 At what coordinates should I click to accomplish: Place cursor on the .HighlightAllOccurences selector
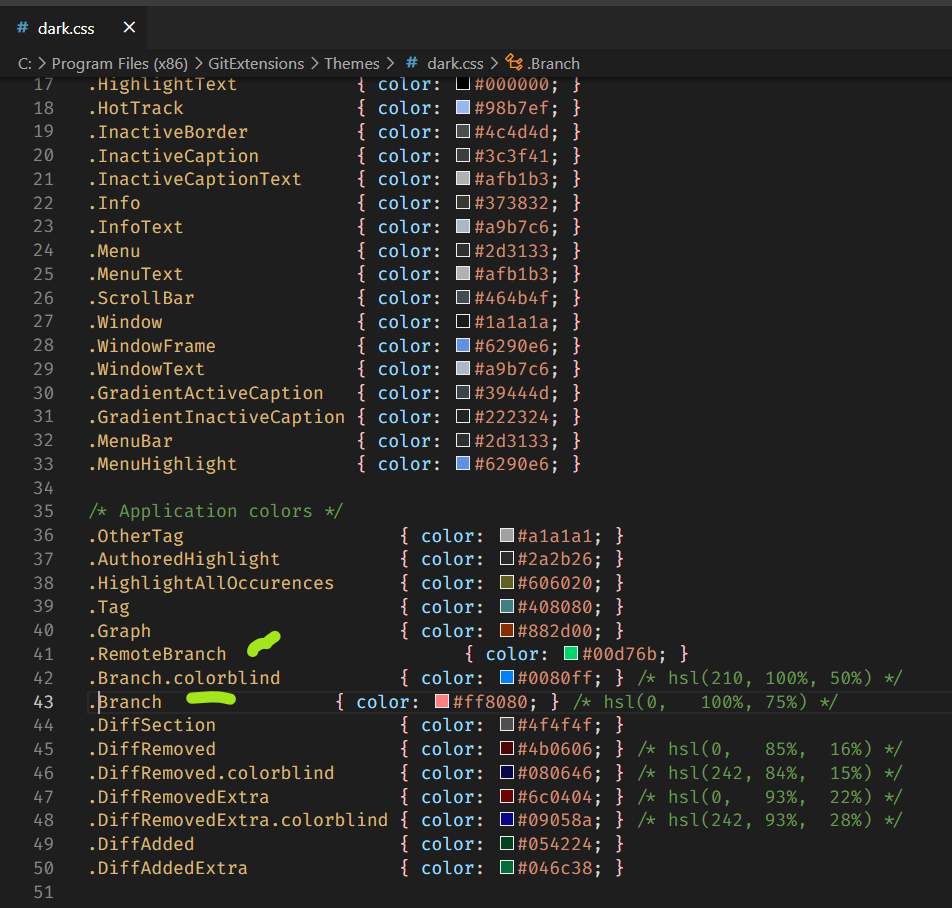[x=210, y=583]
